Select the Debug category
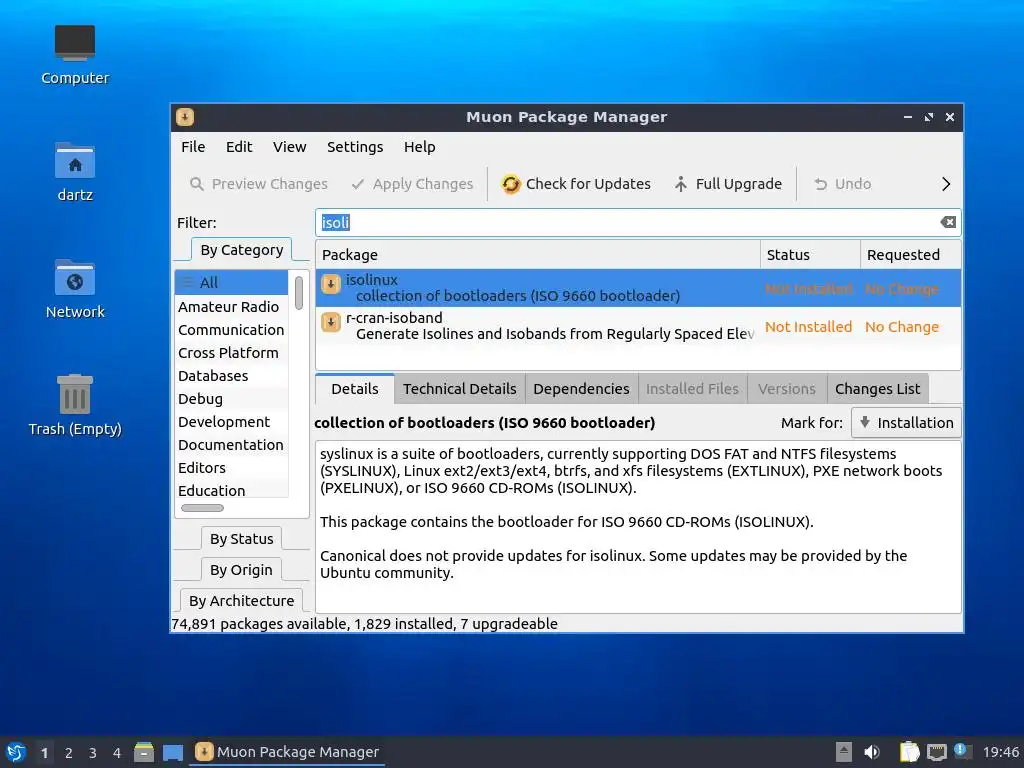 (231, 399)
